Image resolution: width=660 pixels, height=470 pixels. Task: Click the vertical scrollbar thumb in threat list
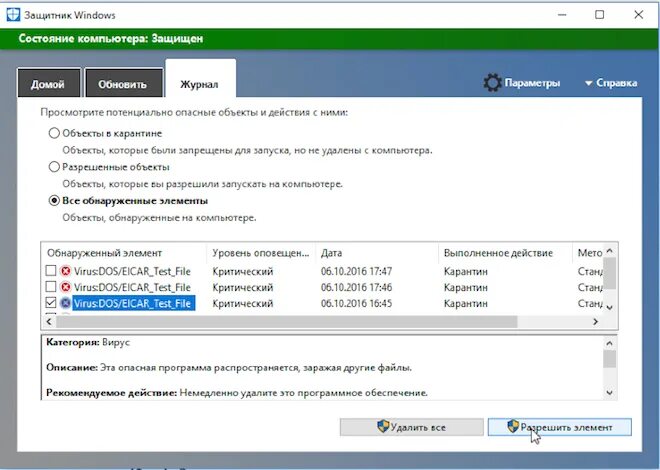click(609, 274)
